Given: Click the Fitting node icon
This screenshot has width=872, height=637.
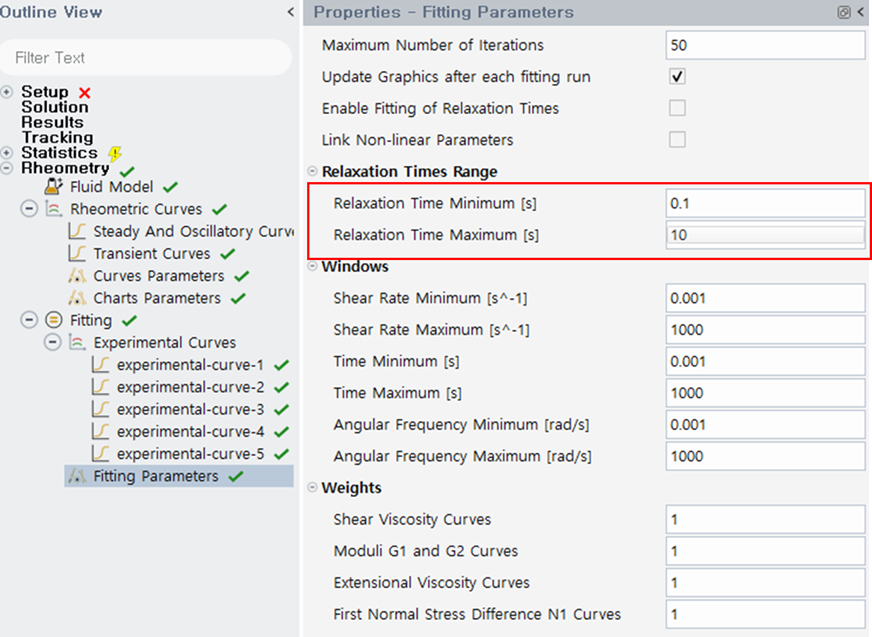Looking at the screenshot, I should coord(54,320).
